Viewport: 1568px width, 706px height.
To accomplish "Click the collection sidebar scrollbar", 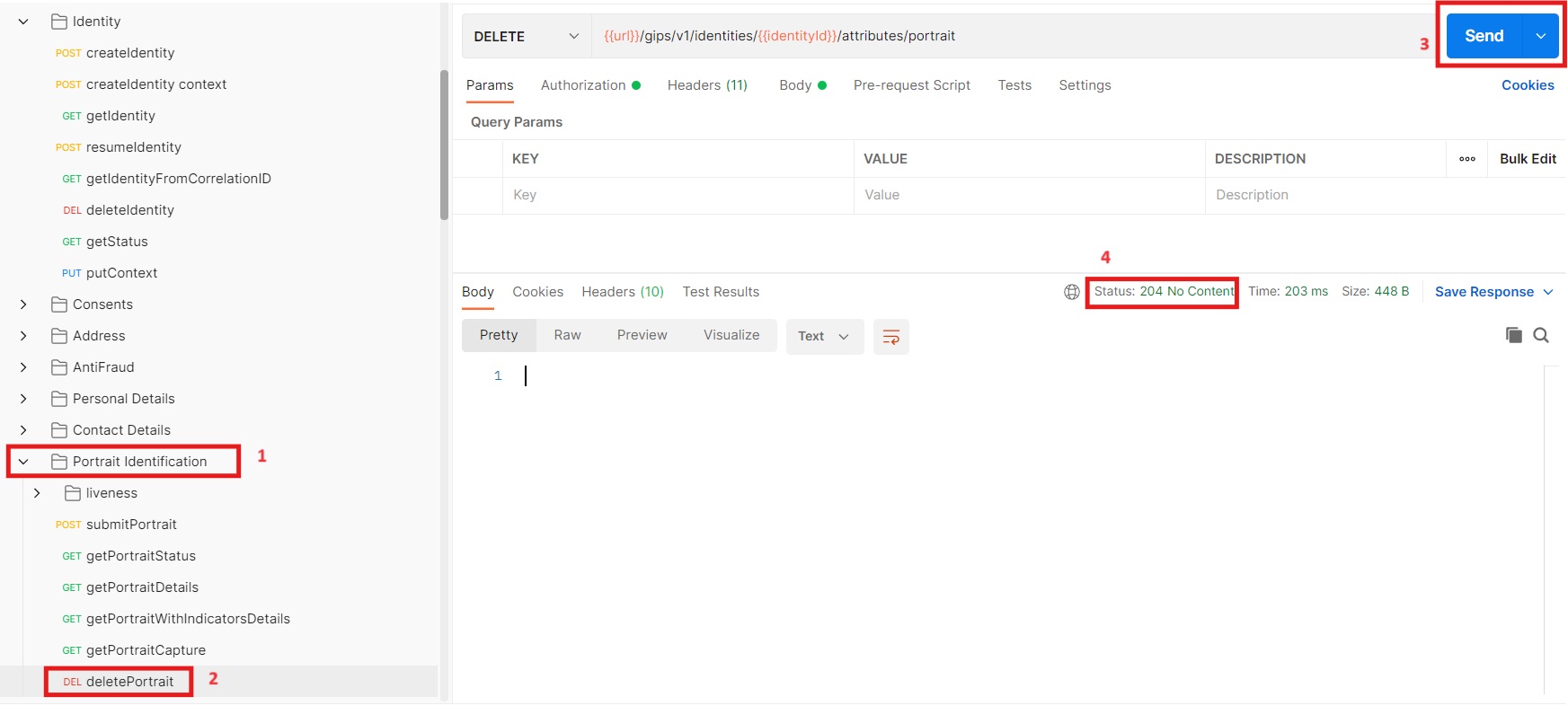I will (x=444, y=145).
